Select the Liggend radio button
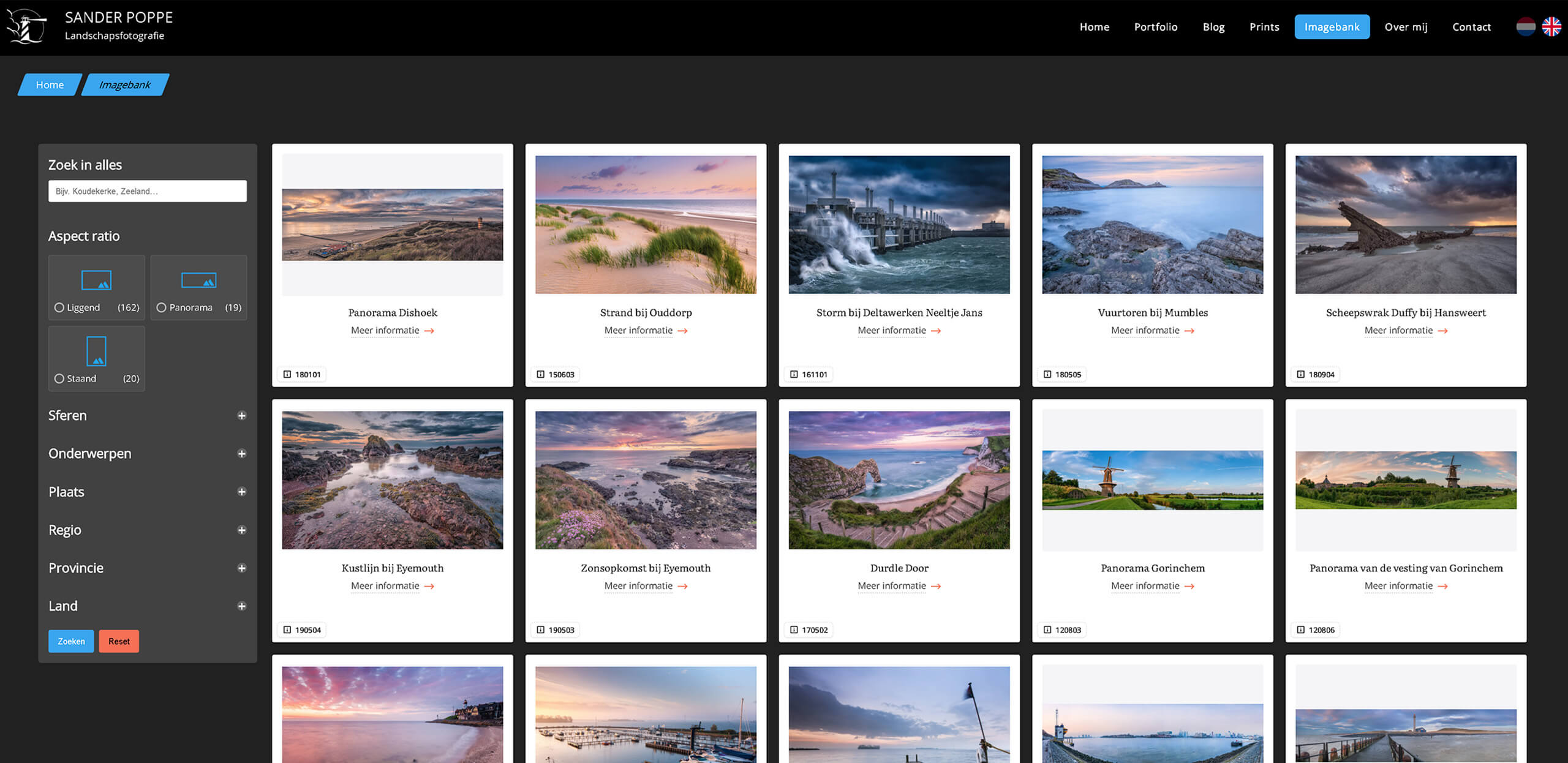This screenshot has width=1568, height=763. pyautogui.click(x=59, y=307)
